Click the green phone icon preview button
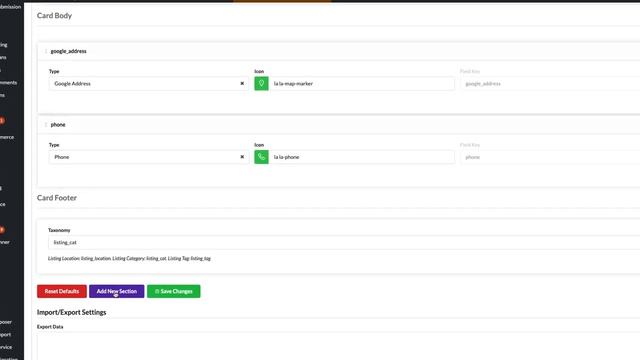 pos(261,157)
